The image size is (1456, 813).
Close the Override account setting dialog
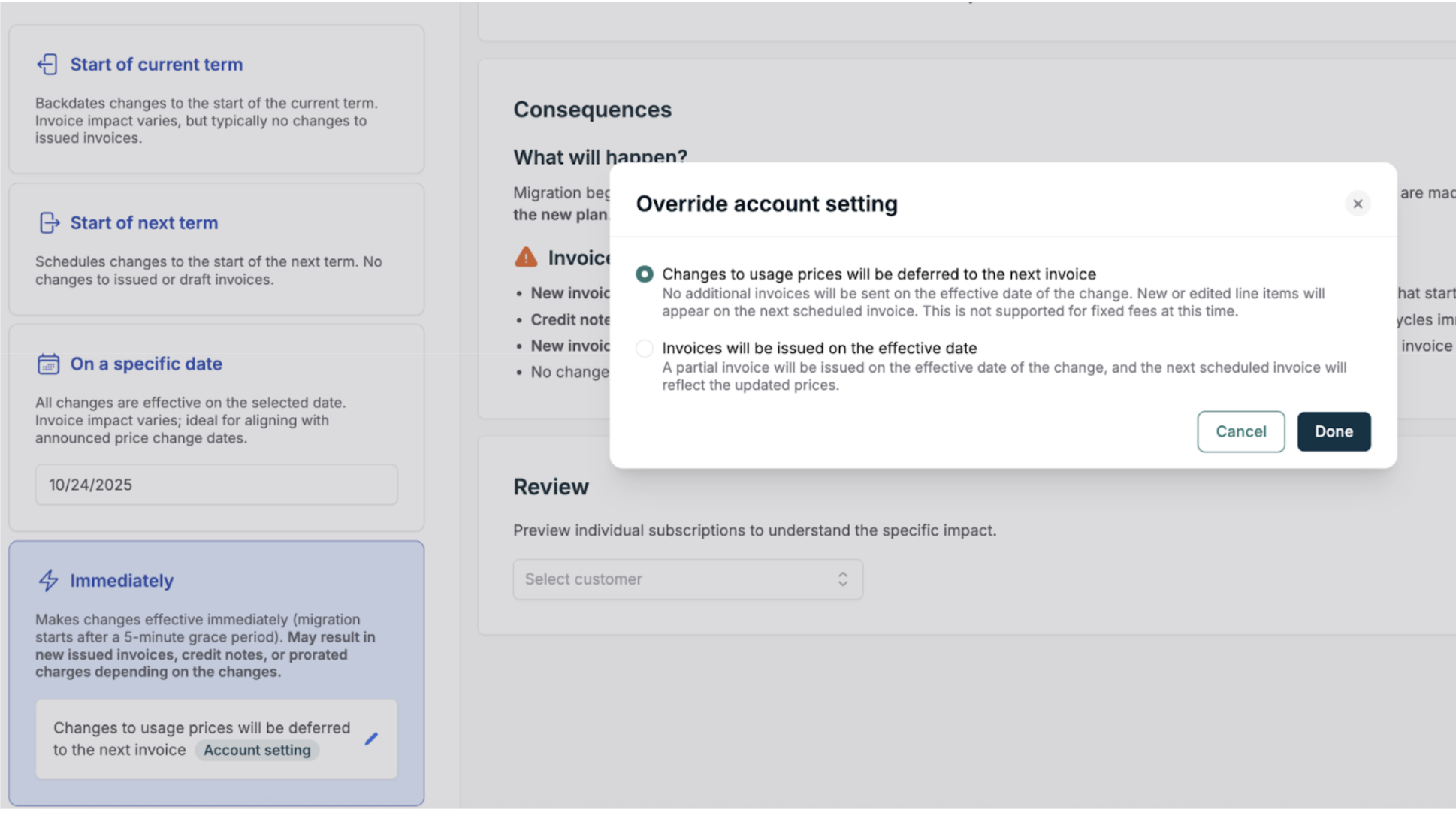tap(1357, 204)
